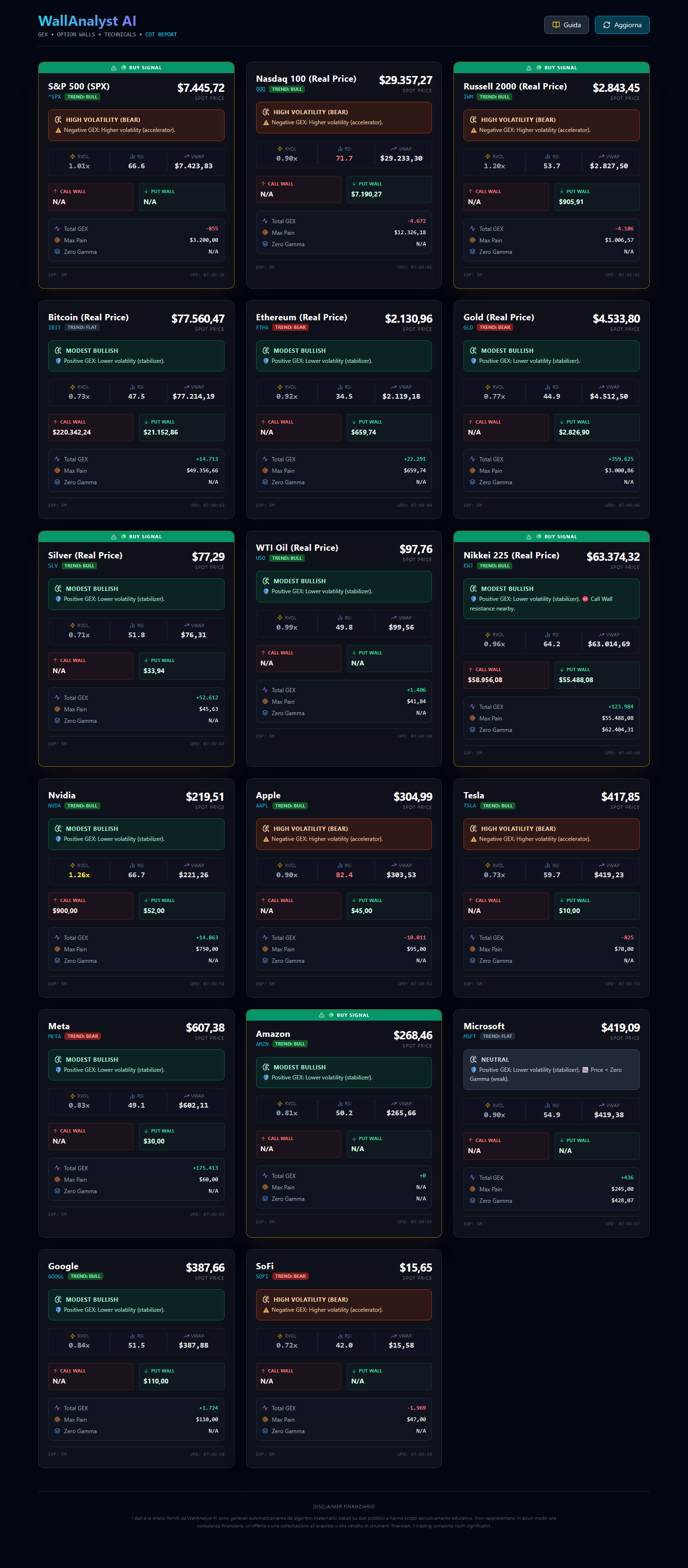Click Bitcoin call wall value $220.342,24
Image resolution: width=688 pixels, height=1568 pixels.
point(72,432)
